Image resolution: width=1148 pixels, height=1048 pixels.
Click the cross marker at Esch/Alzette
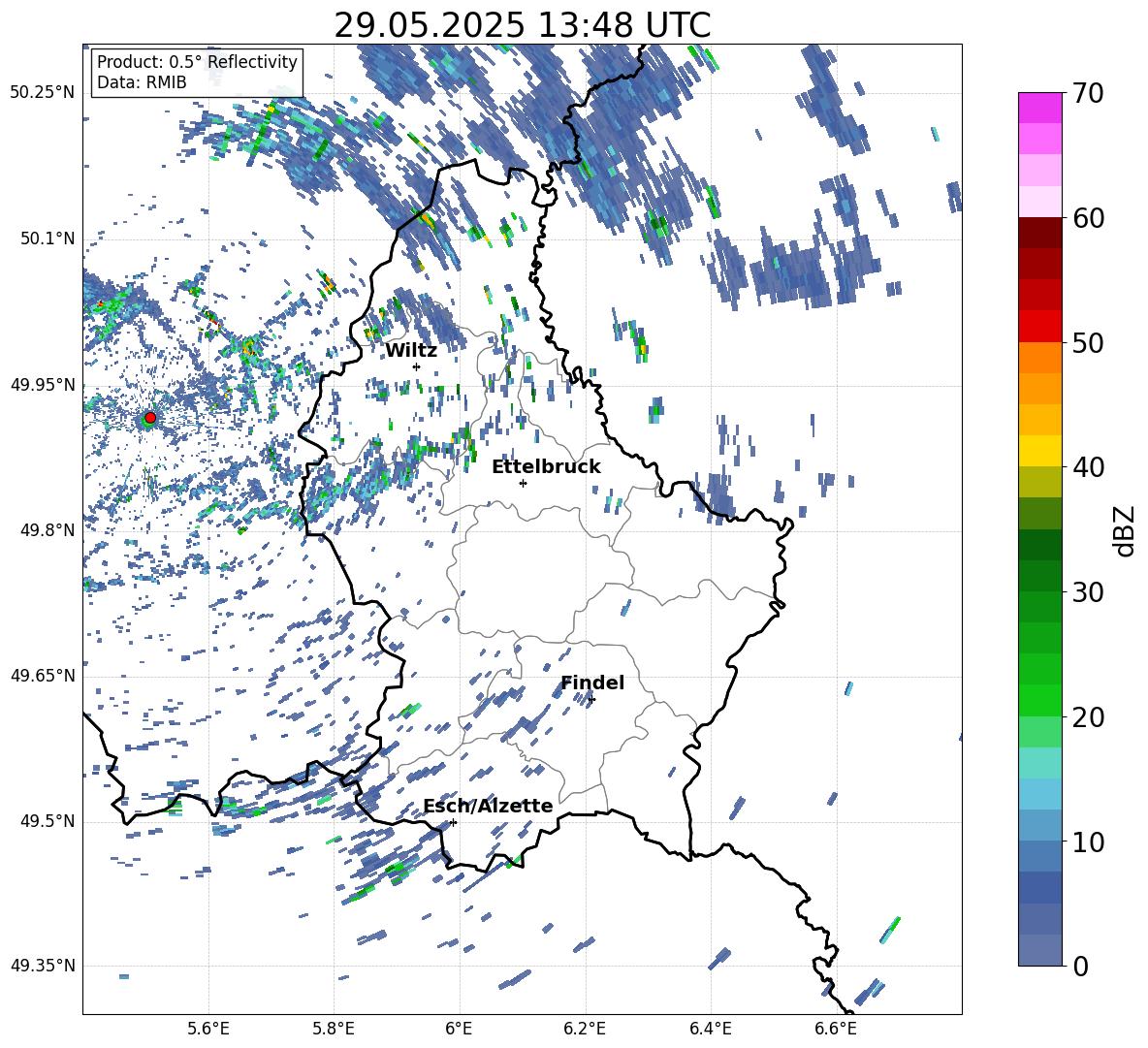click(453, 822)
